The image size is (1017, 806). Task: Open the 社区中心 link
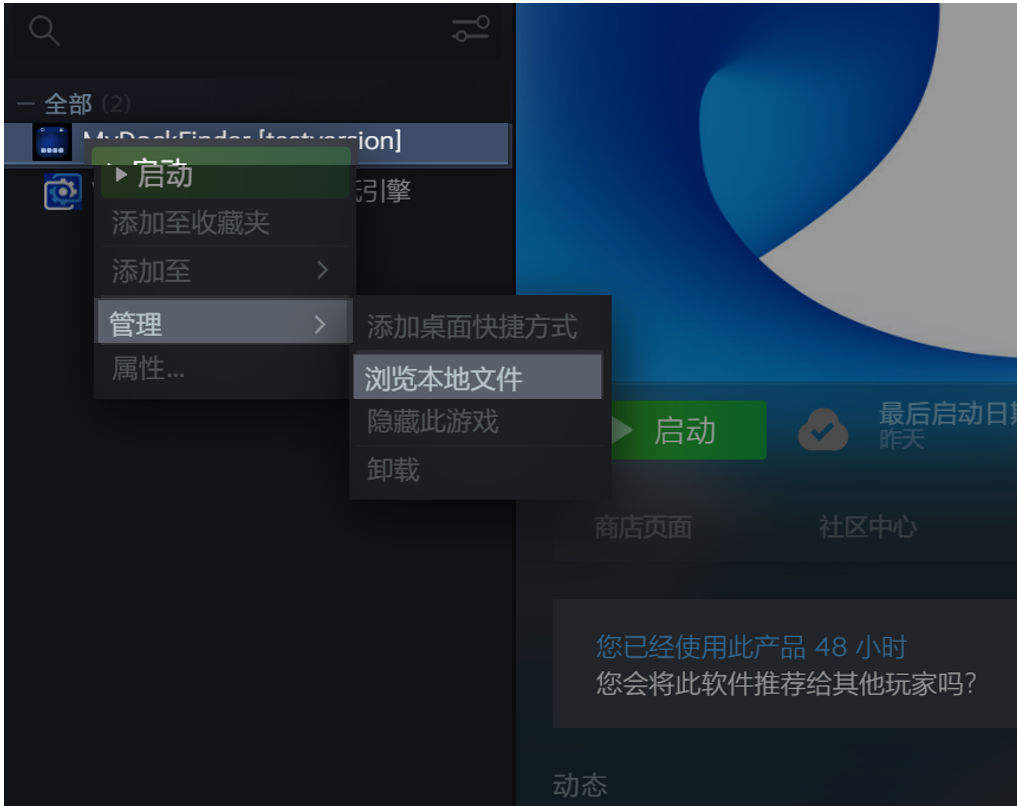point(867,528)
